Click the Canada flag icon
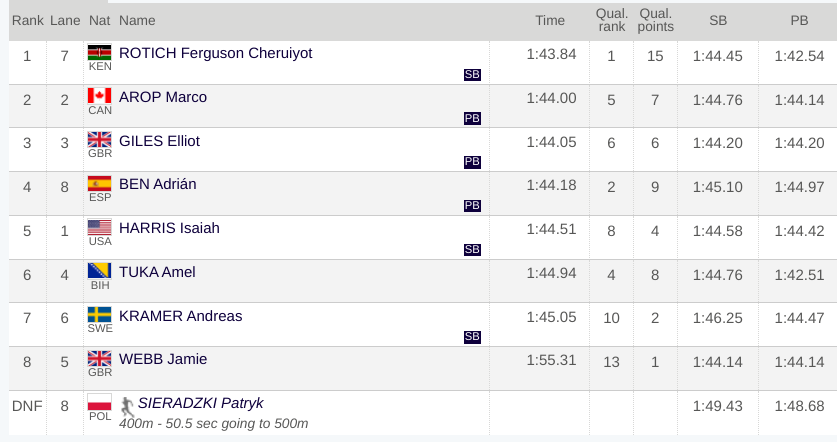 pos(100,96)
